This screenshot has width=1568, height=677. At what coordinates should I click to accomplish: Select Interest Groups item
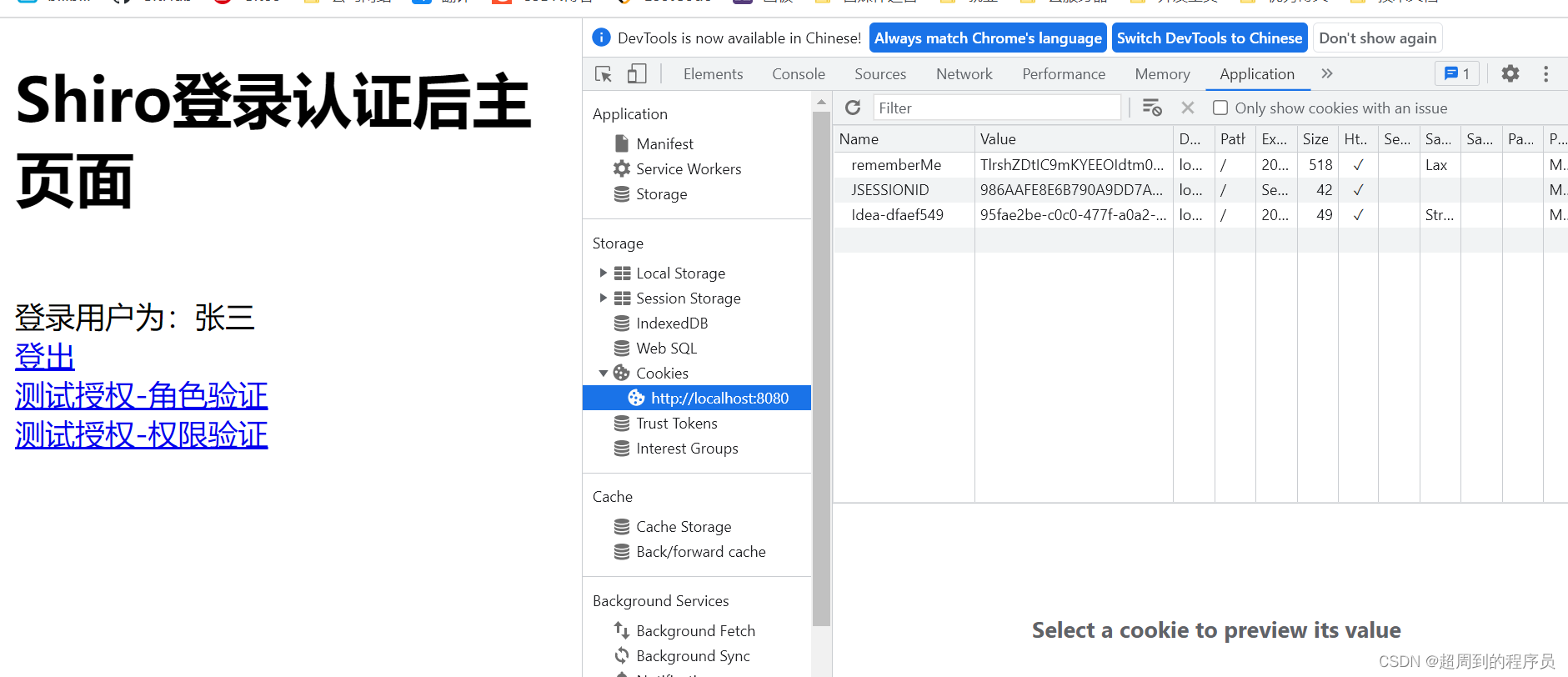(687, 448)
